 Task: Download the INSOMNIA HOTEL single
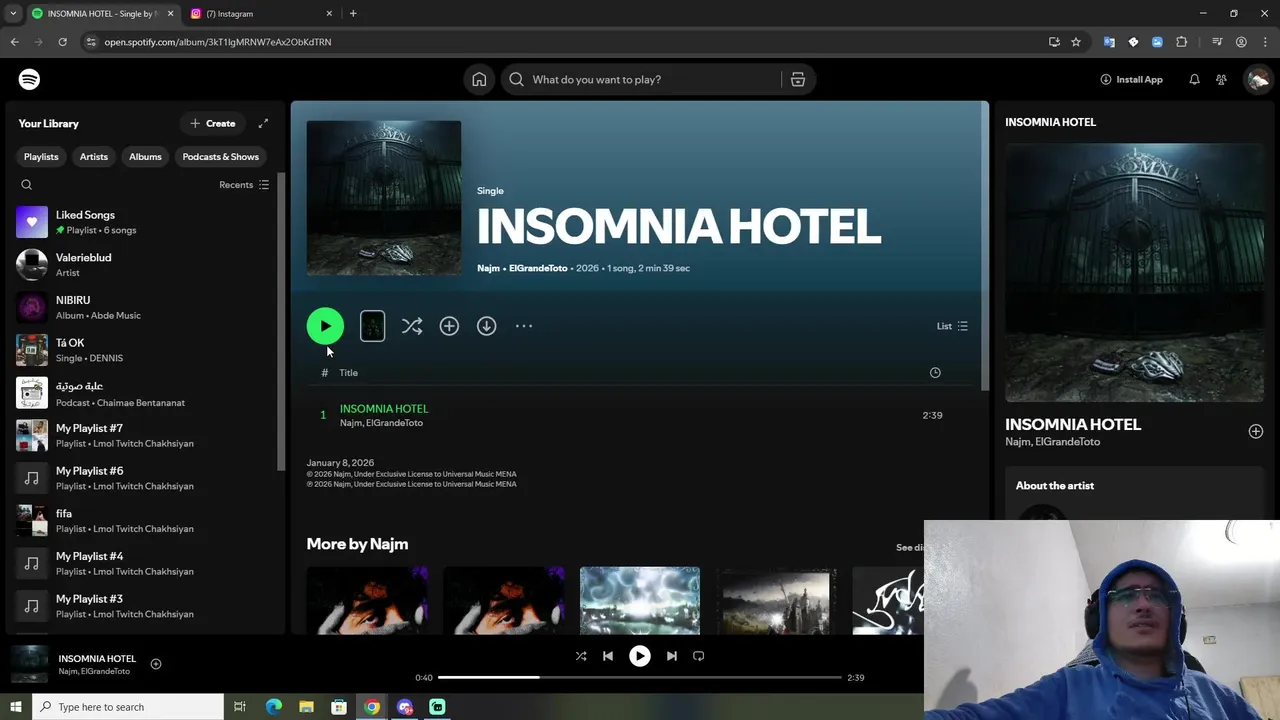[486, 326]
